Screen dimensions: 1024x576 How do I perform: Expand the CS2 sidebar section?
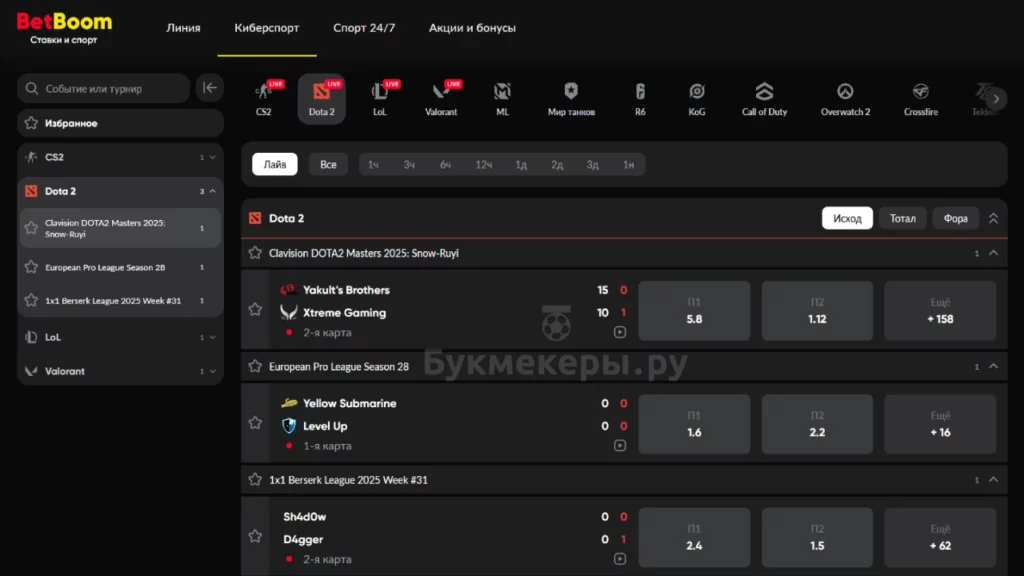click(x=212, y=157)
